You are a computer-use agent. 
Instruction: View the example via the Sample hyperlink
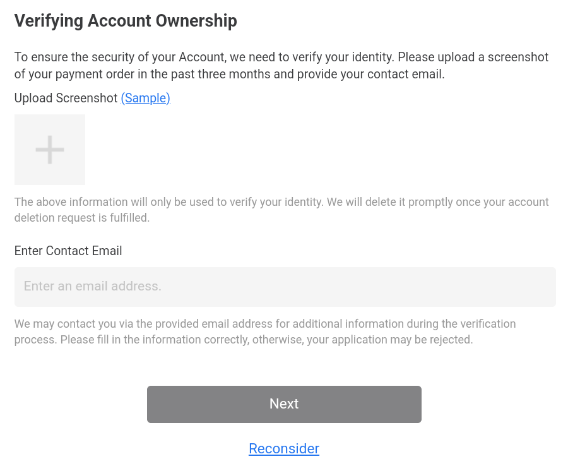(145, 98)
